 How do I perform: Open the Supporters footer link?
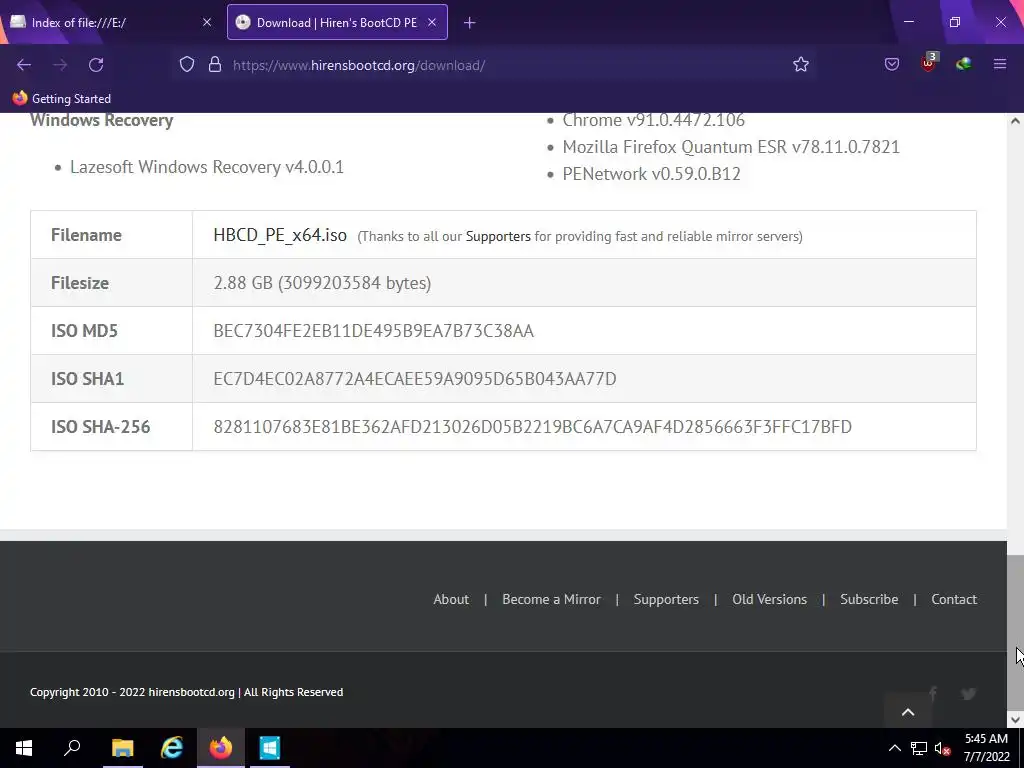(x=666, y=599)
